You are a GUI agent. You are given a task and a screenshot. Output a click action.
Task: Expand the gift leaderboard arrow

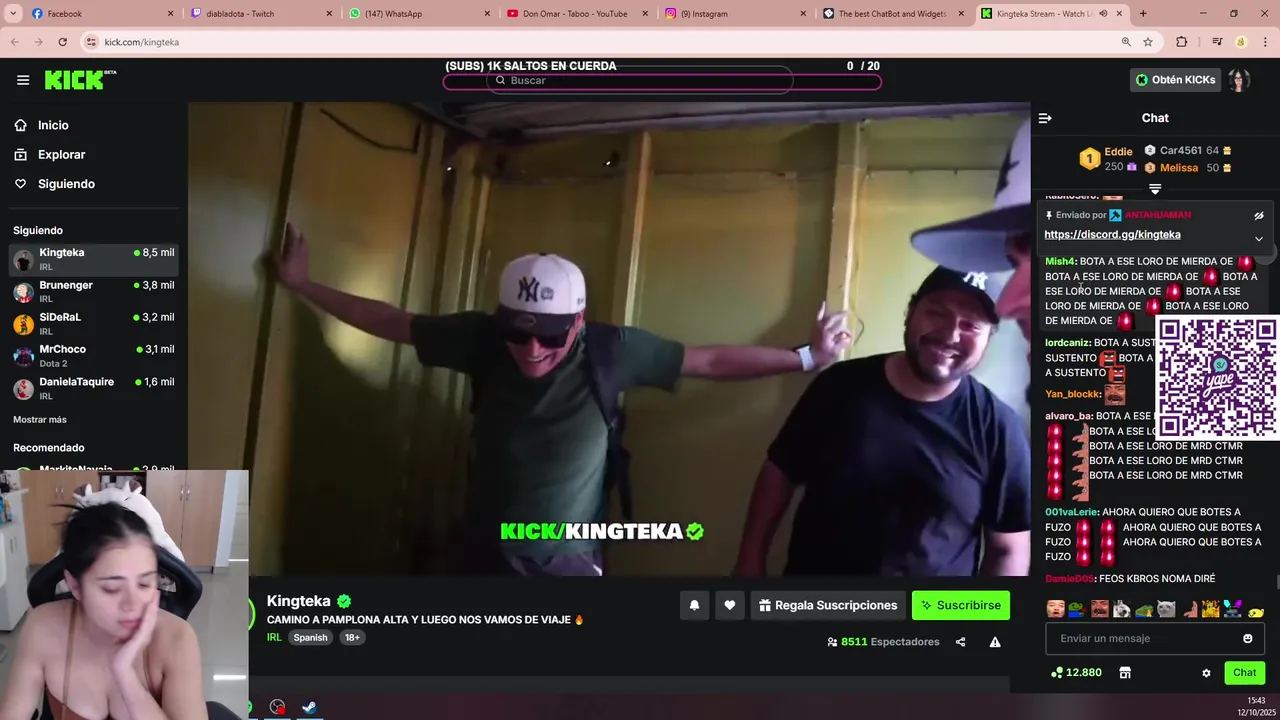[1155, 189]
